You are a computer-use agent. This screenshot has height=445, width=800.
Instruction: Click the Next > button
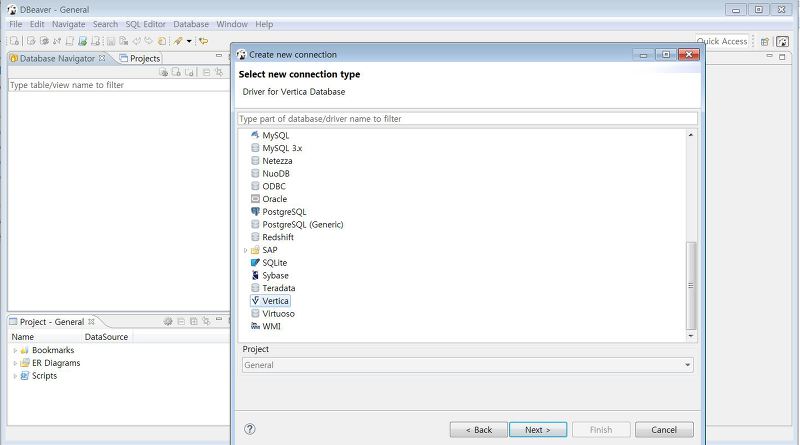pos(538,430)
